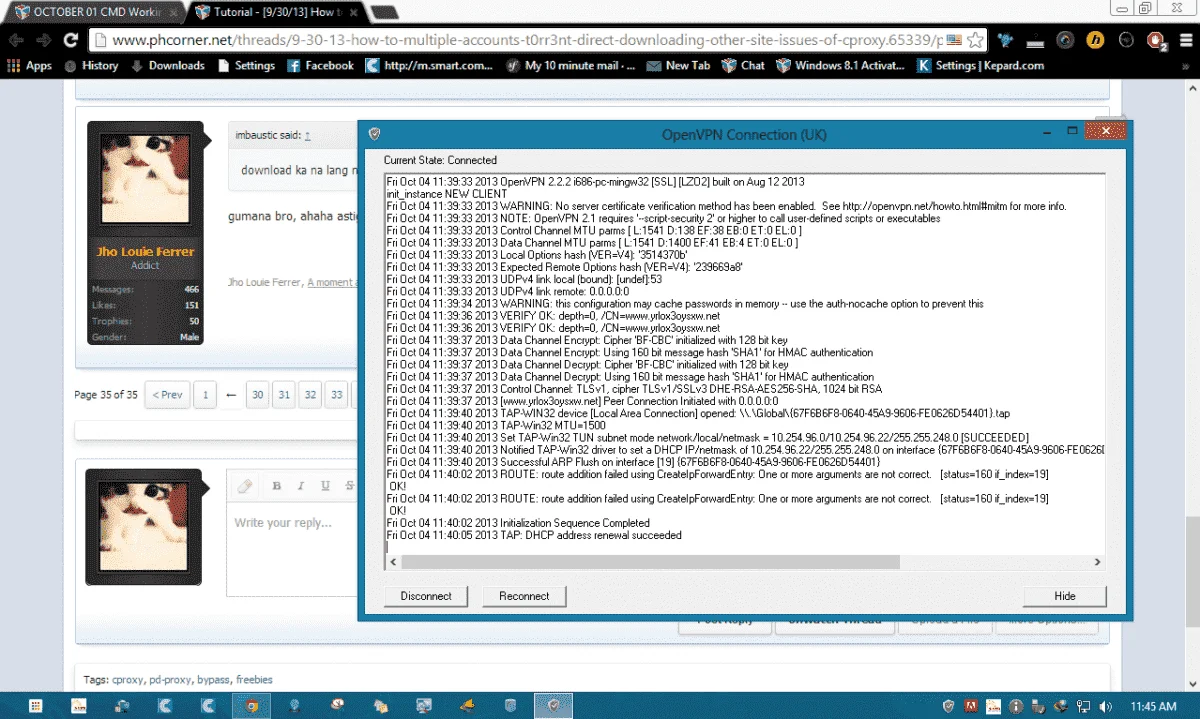
Task: Bookmark this page with the star icon
Action: [975, 40]
